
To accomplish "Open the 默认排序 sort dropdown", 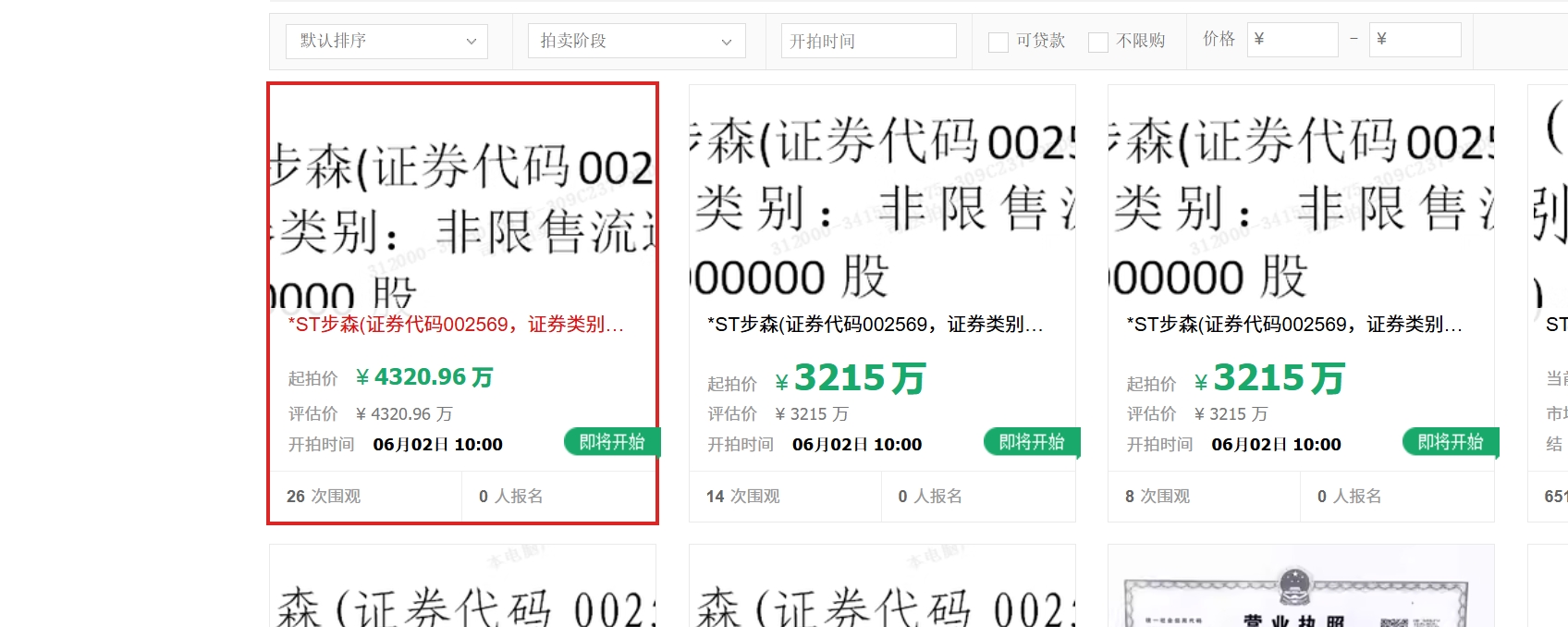I will [386, 41].
